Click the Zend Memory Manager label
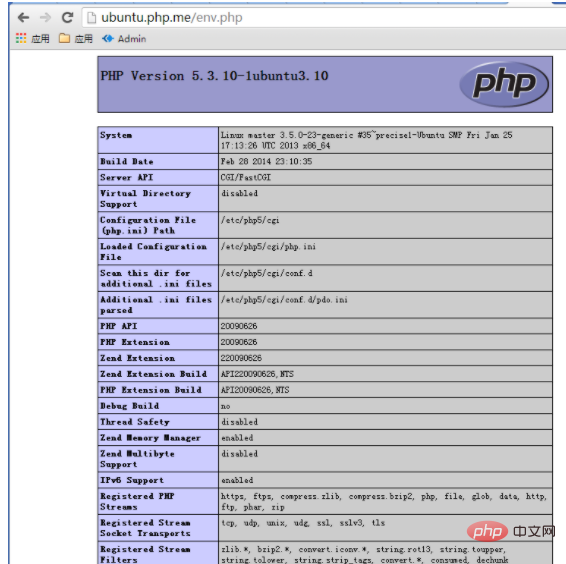 click(x=150, y=438)
